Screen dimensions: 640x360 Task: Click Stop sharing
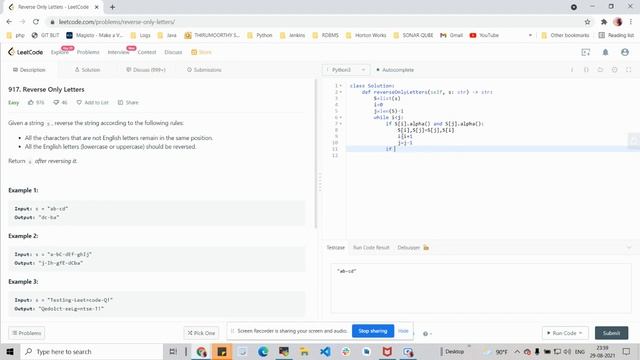[373, 331]
